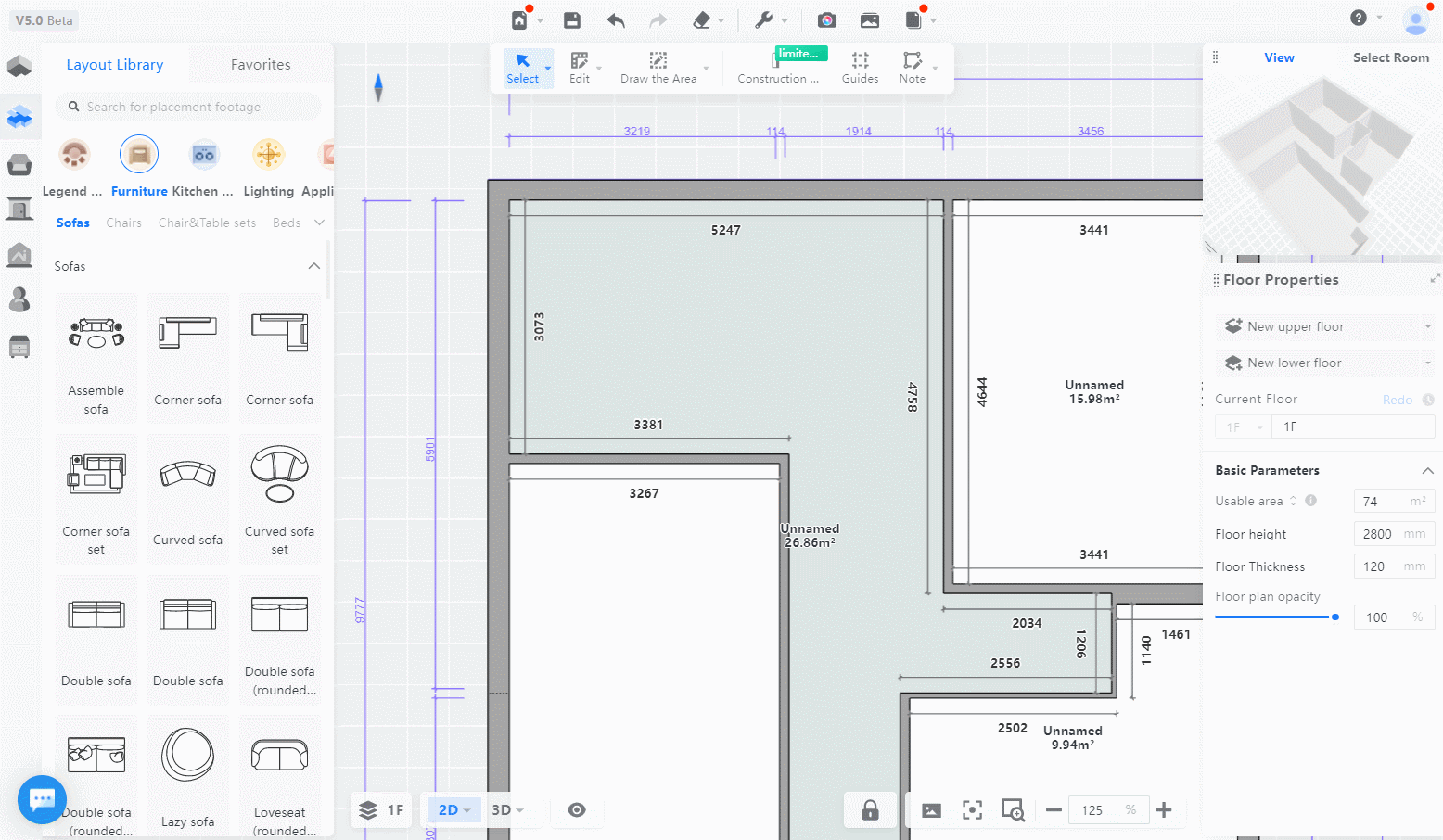This screenshot has width=1443, height=840.
Task: Select the eraser clear tool
Action: tap(702, 20)
